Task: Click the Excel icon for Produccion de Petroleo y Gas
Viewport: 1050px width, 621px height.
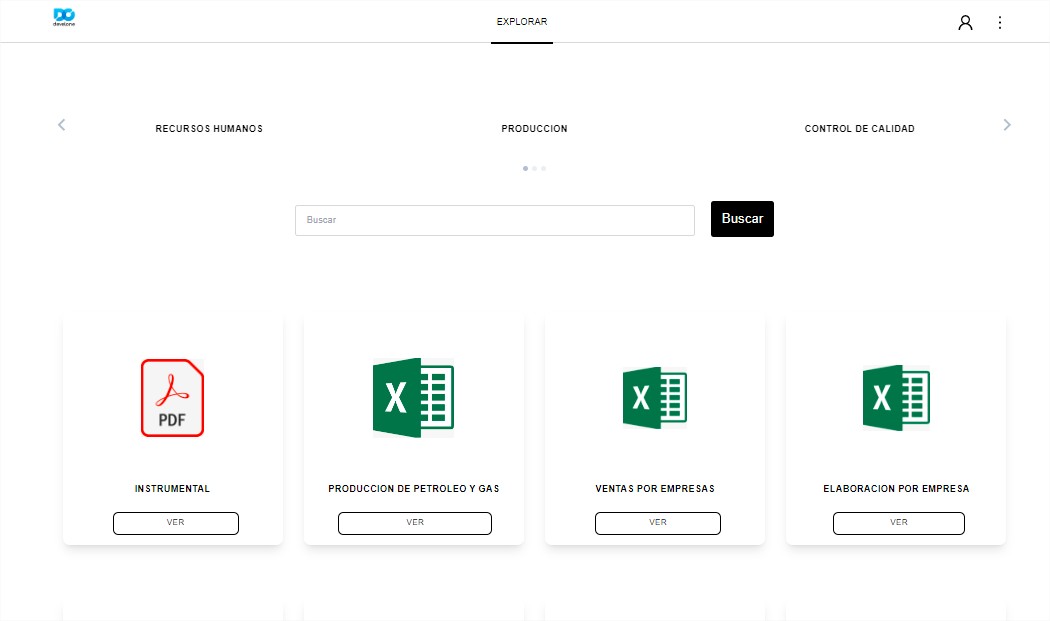Action: tap(413, 398)
